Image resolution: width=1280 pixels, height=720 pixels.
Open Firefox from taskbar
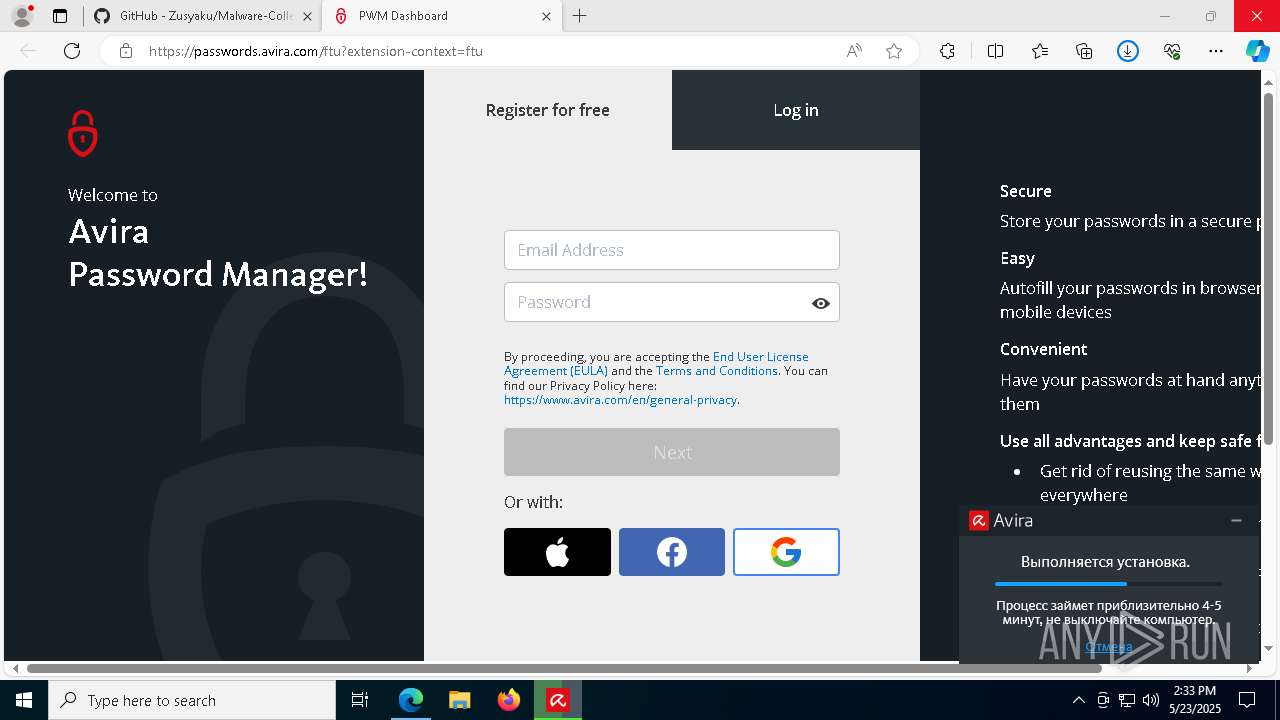point(509,700)
